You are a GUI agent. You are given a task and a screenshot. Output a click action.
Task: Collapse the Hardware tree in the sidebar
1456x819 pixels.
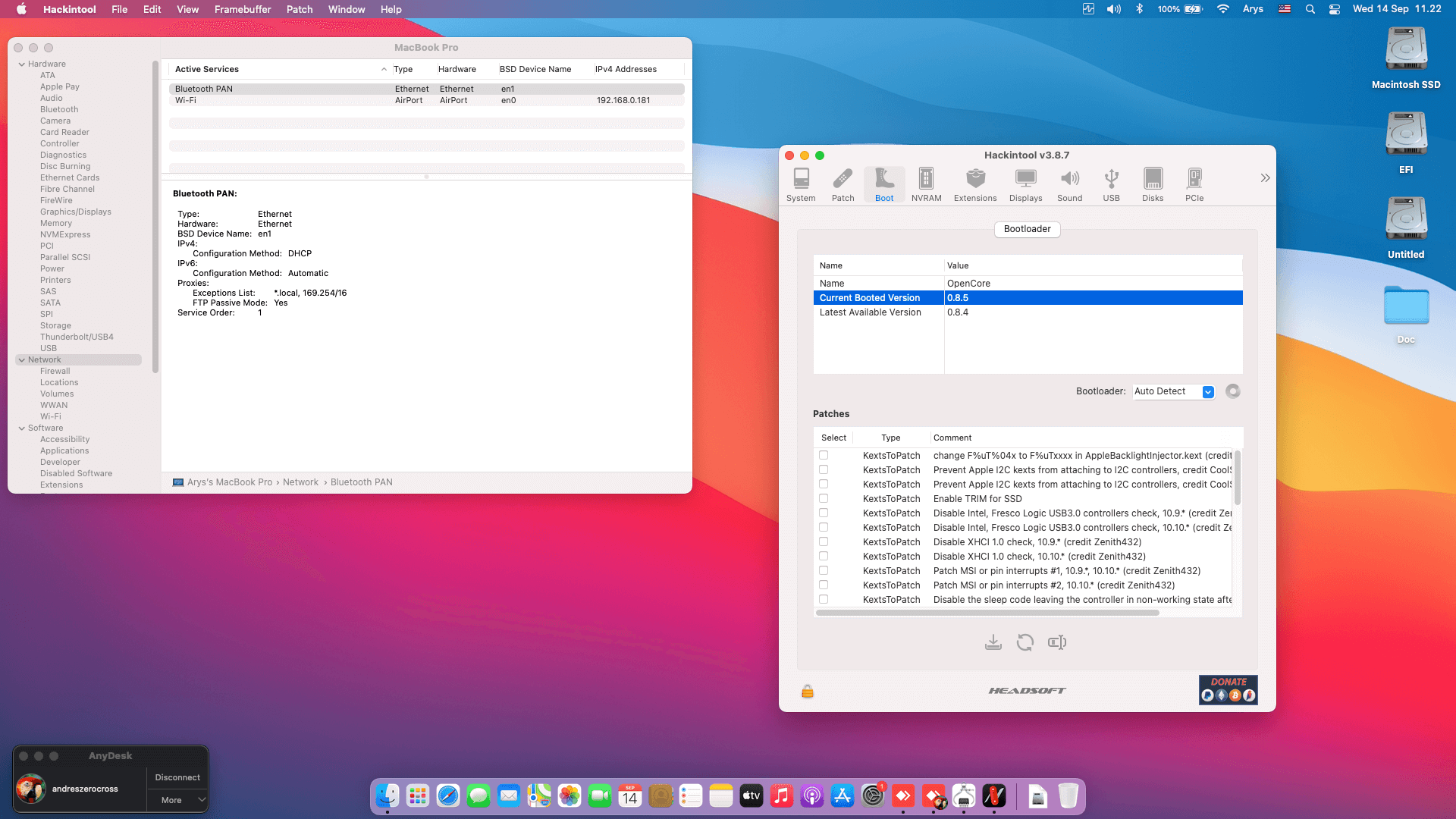pyautogui.click(x=22, y=64)
